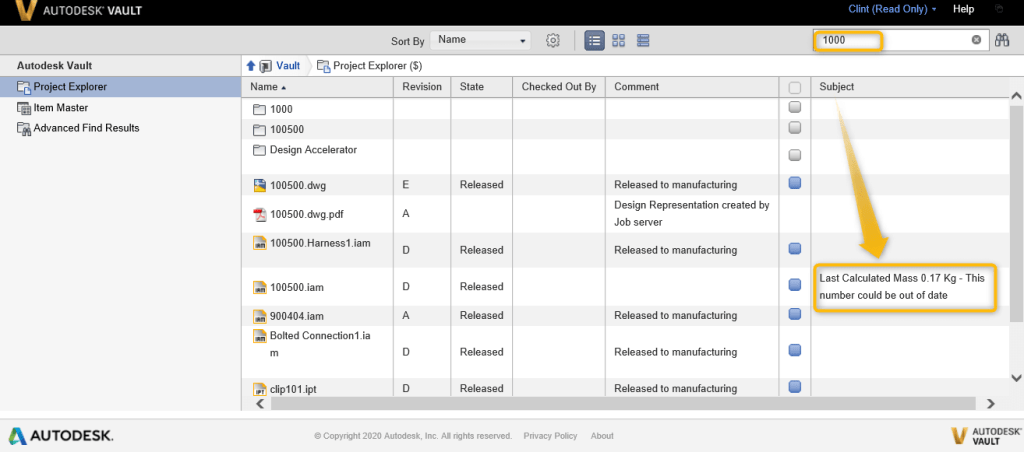Click the Help link
This screenshot has height=452, width=1024.
coord(963,9)
